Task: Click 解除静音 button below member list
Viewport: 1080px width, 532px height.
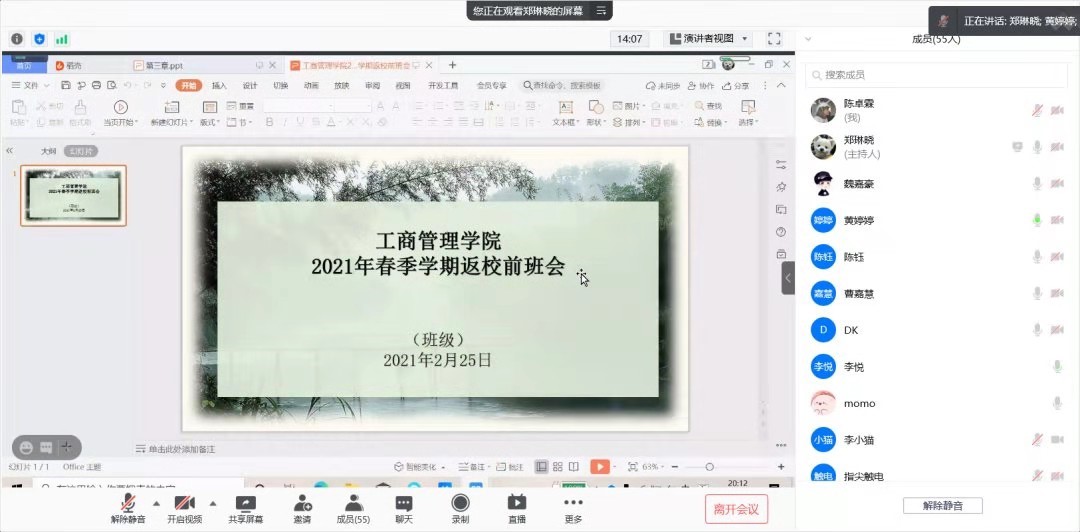Action: pos(942,506)
